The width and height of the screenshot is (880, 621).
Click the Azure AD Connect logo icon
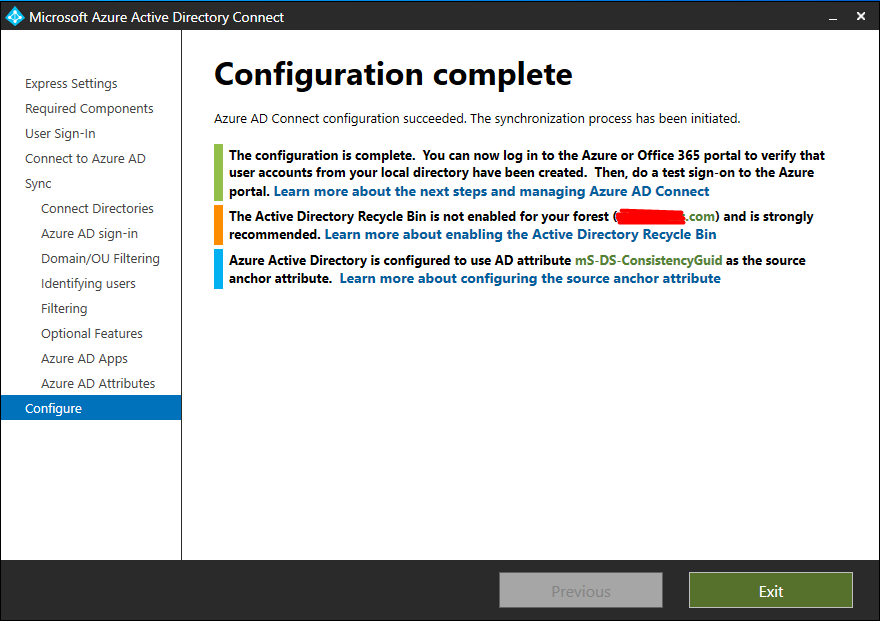point(15,16)
